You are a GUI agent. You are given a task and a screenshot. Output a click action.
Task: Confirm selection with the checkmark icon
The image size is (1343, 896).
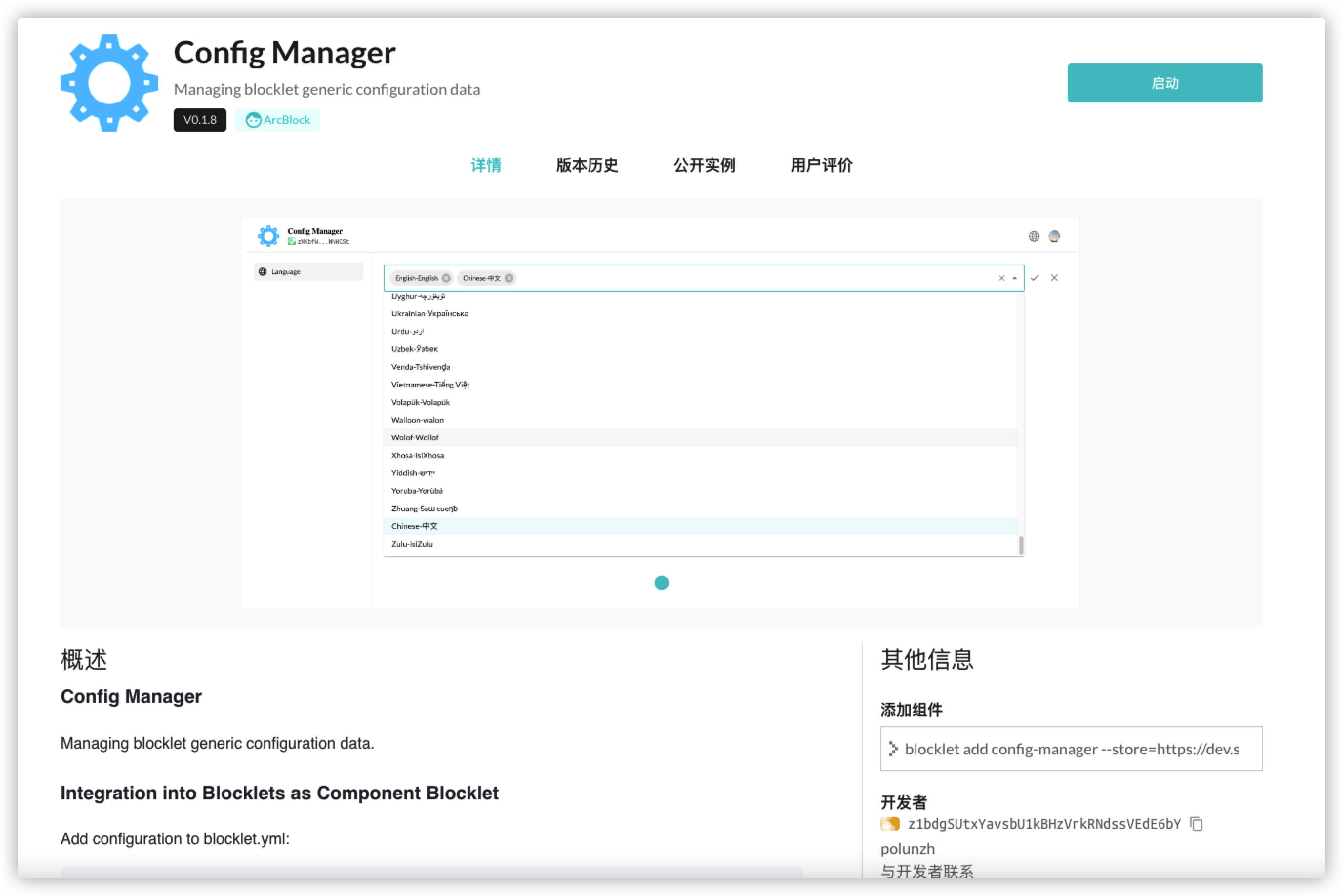pyautogui.click(x=1034, y=278)
